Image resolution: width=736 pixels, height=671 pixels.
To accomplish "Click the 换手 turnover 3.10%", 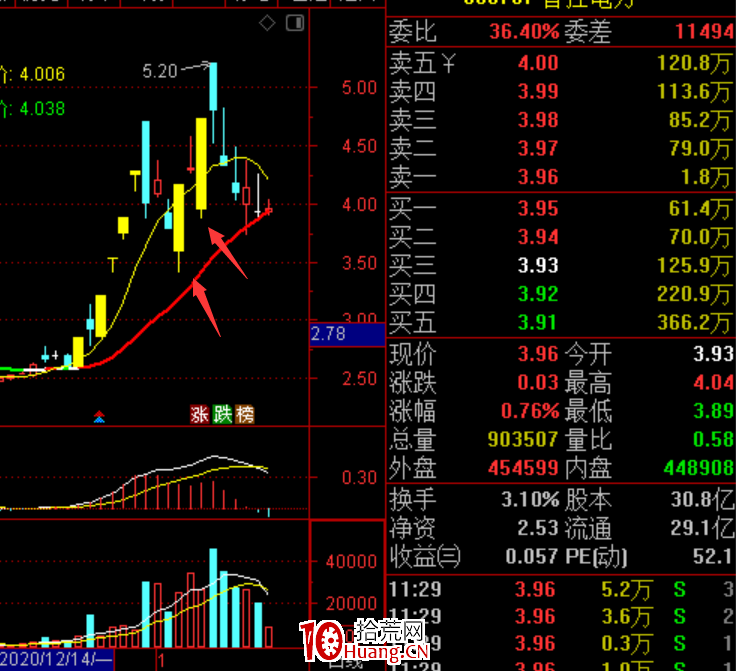I will (x=530, y=500).
